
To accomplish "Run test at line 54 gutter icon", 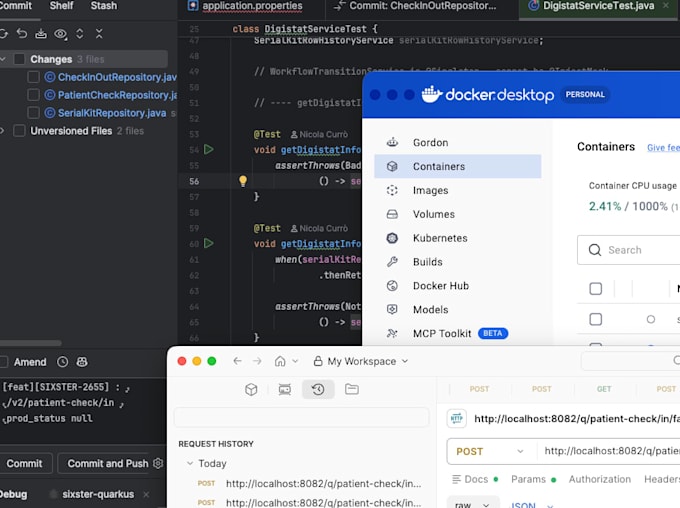I will [x=209, y=149].
